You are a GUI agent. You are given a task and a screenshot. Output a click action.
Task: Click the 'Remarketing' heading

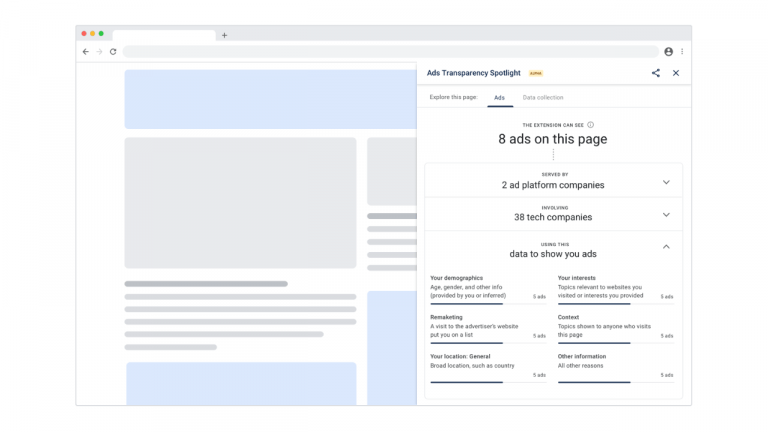click(x=446, y=317)
